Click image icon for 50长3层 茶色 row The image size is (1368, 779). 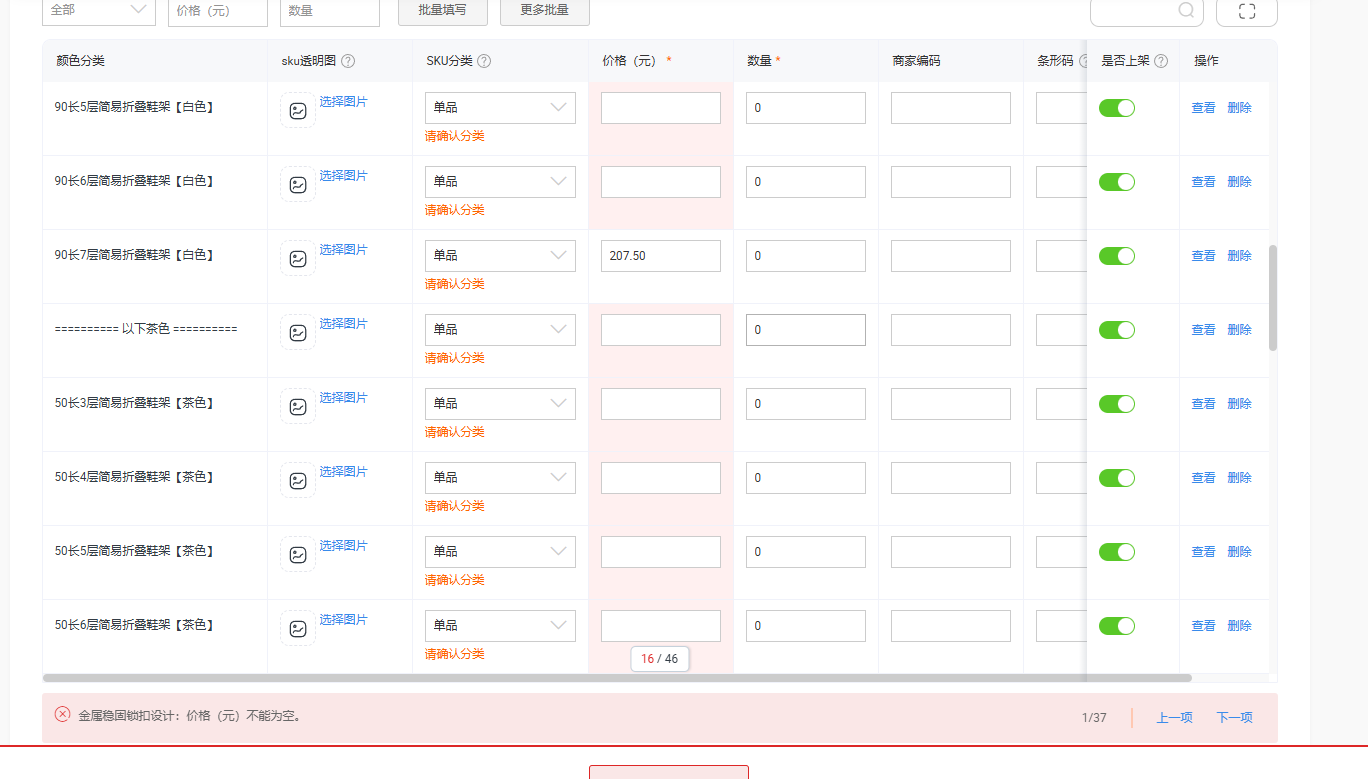point(298,406)
